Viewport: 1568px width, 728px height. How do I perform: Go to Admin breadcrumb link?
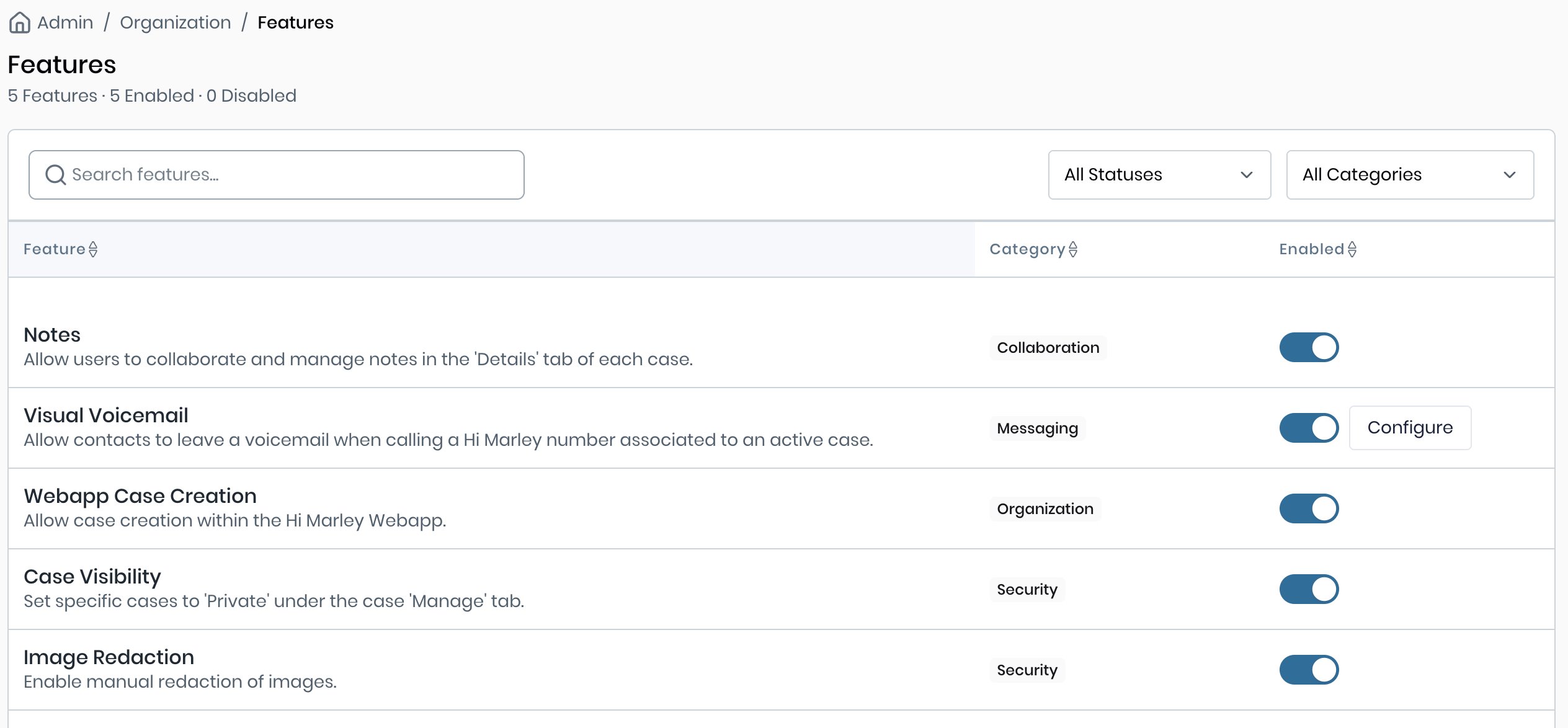pos(65,22)
